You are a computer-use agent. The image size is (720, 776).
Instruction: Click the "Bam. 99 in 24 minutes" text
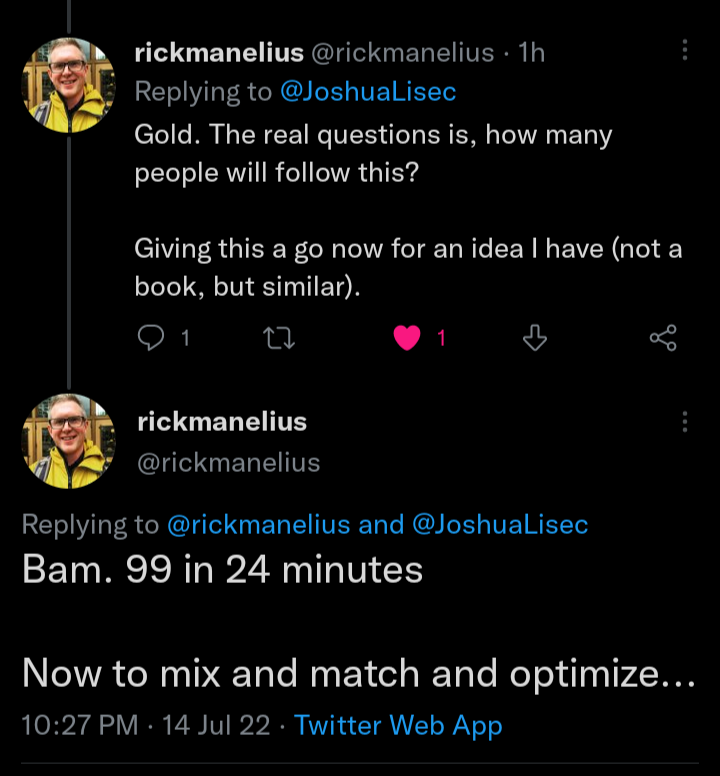tap(222, 570)
